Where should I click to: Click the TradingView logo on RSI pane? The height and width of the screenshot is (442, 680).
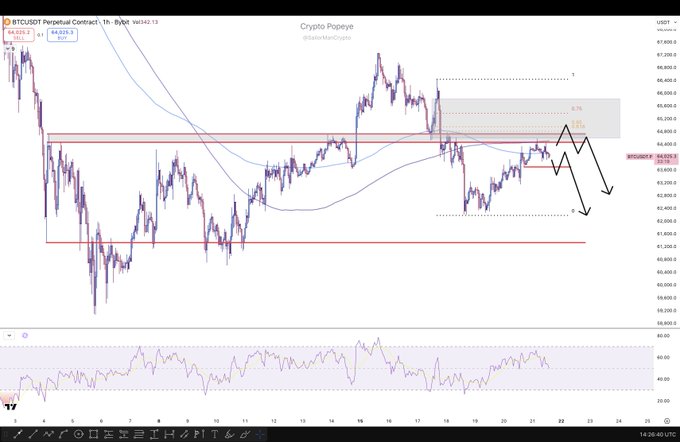coord(10,406)
